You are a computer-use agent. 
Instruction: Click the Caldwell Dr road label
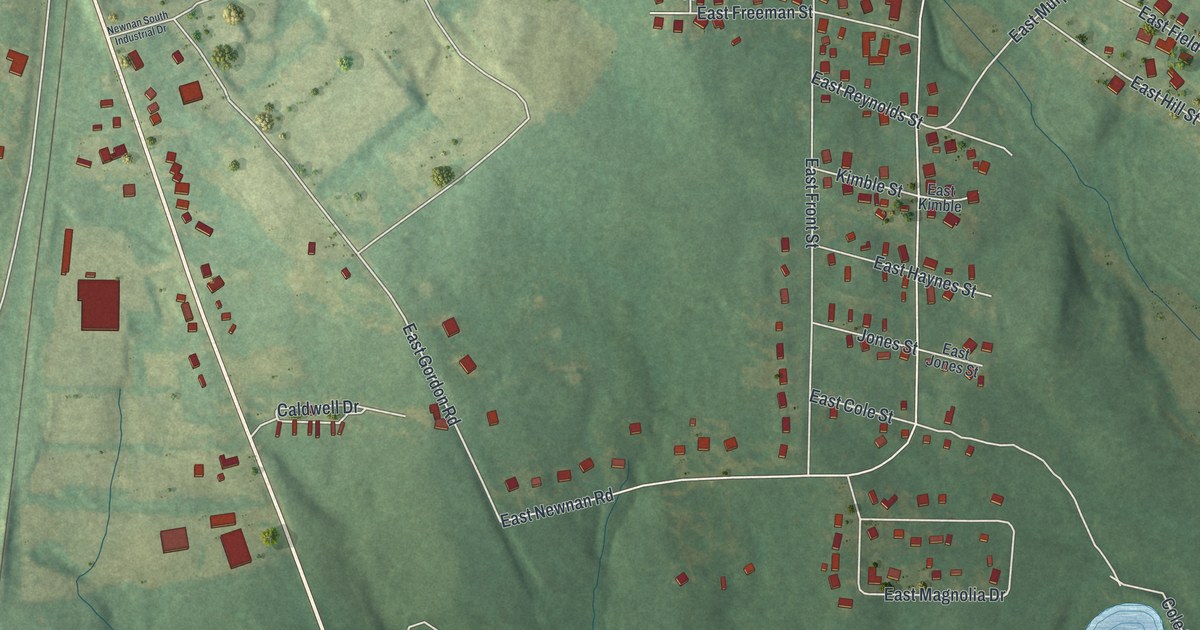tap(318, 409)
